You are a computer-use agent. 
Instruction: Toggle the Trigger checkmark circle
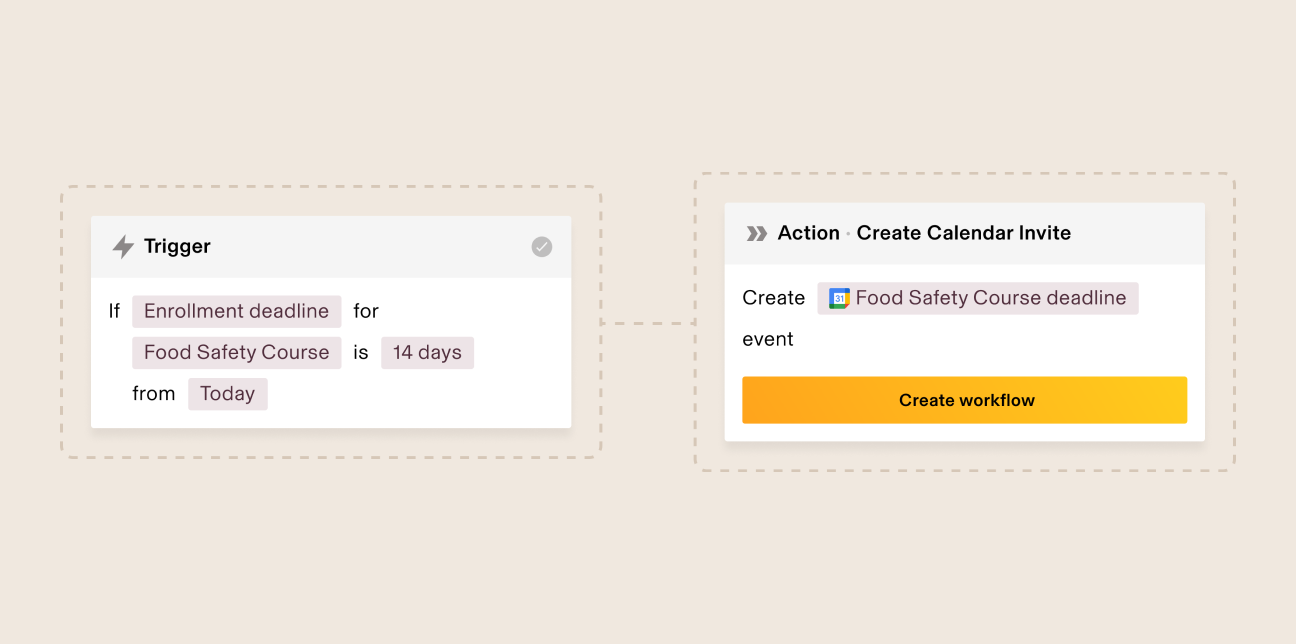541,247
